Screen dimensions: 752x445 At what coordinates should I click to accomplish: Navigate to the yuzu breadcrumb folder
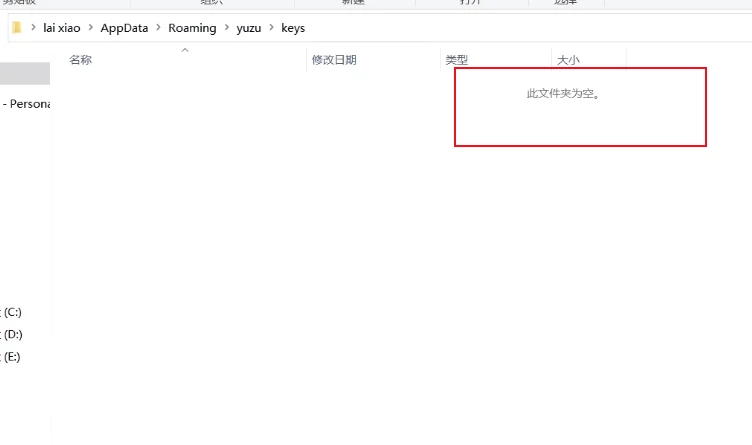[x=248, y=28]
